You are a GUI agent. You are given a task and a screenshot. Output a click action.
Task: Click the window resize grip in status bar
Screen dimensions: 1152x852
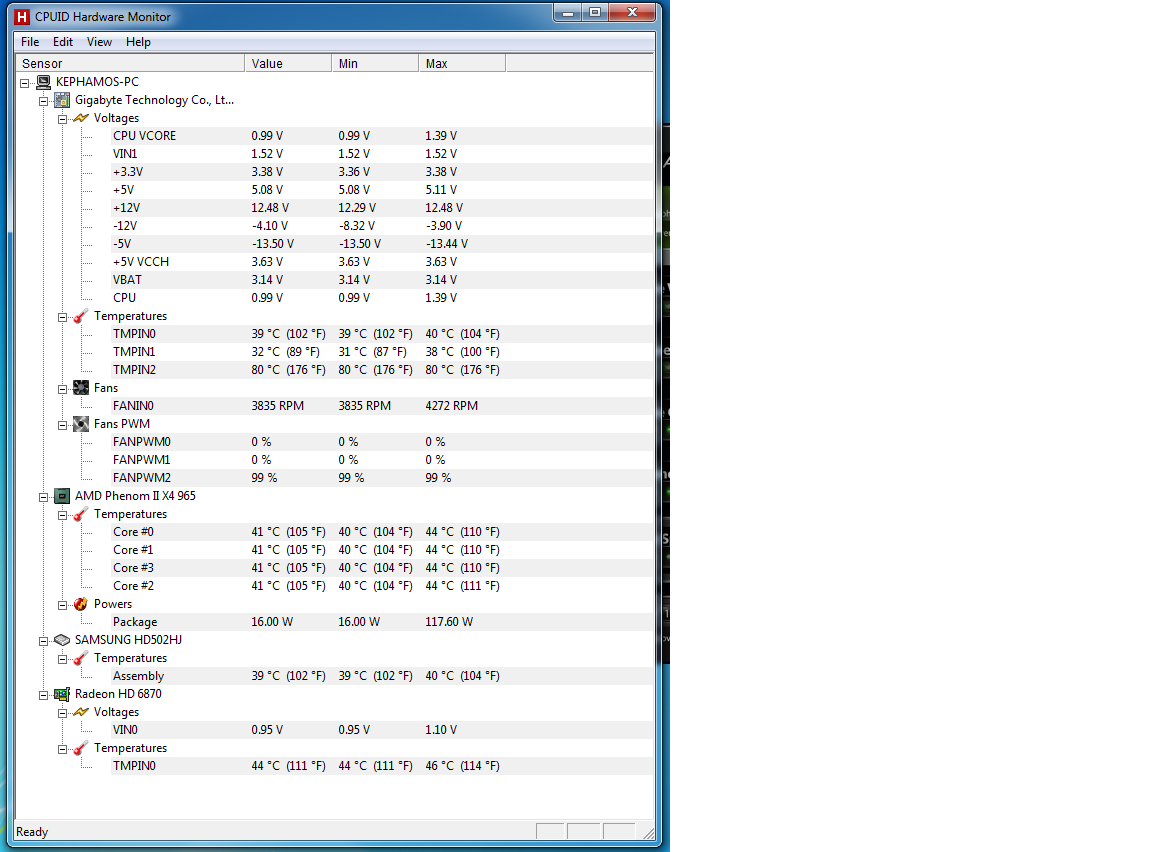(648, 833)
